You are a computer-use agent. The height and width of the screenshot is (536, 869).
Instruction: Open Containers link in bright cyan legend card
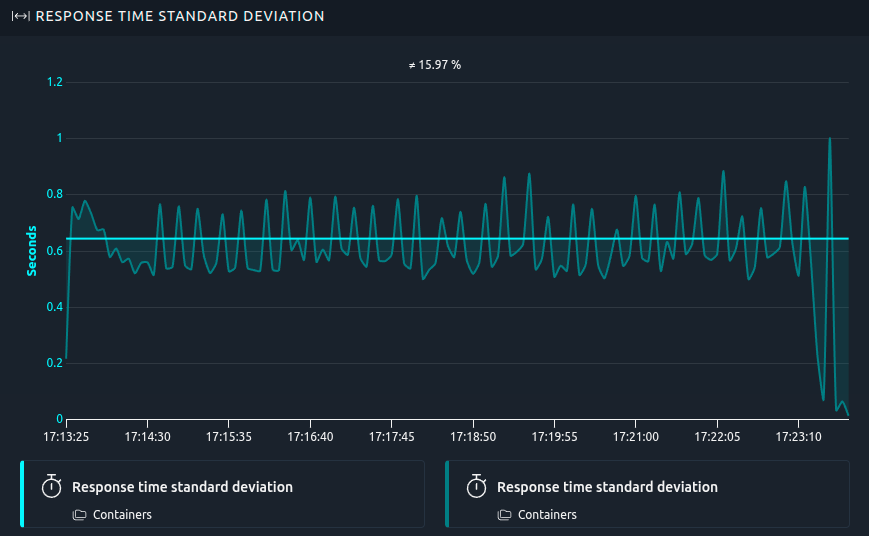(x=122, y=515)
